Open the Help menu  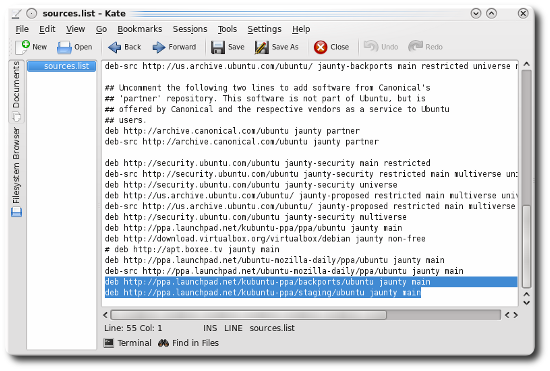tap(301, 29)
